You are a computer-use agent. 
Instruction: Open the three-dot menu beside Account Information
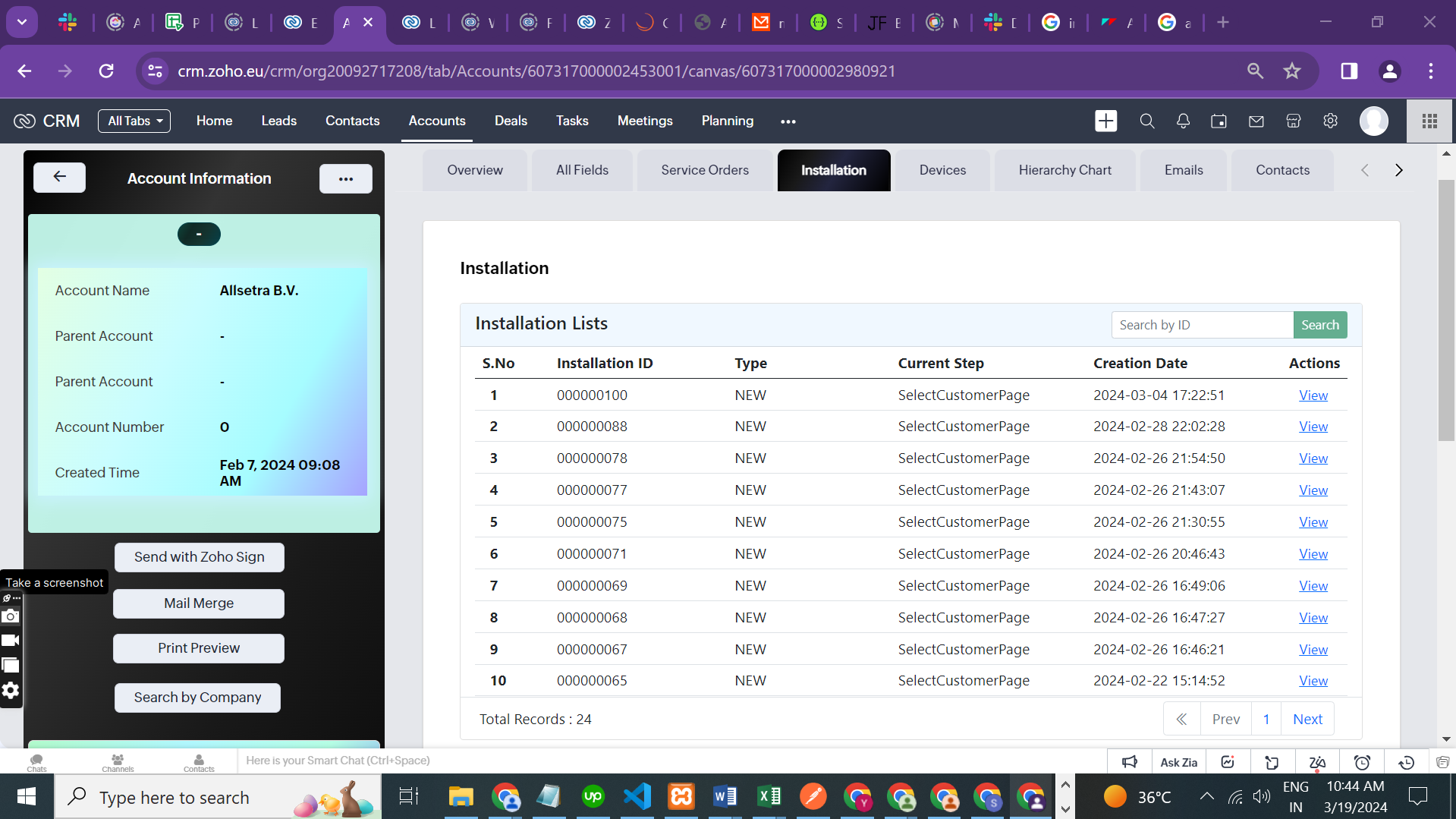[x=345, y=179]
